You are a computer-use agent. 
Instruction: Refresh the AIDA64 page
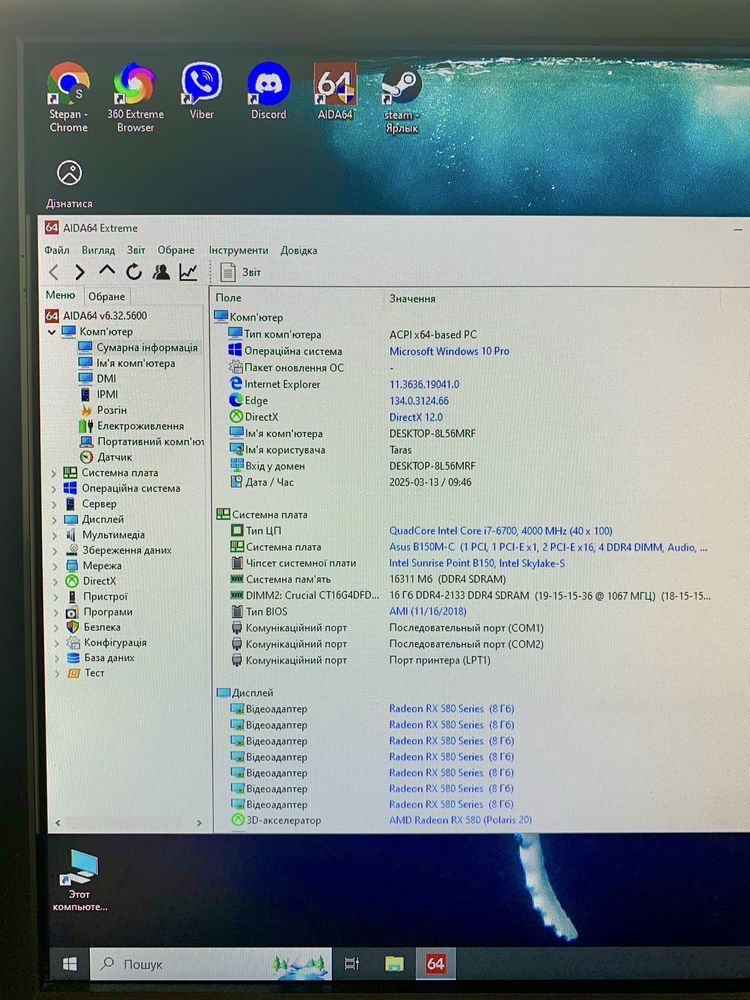coord(134,272)
